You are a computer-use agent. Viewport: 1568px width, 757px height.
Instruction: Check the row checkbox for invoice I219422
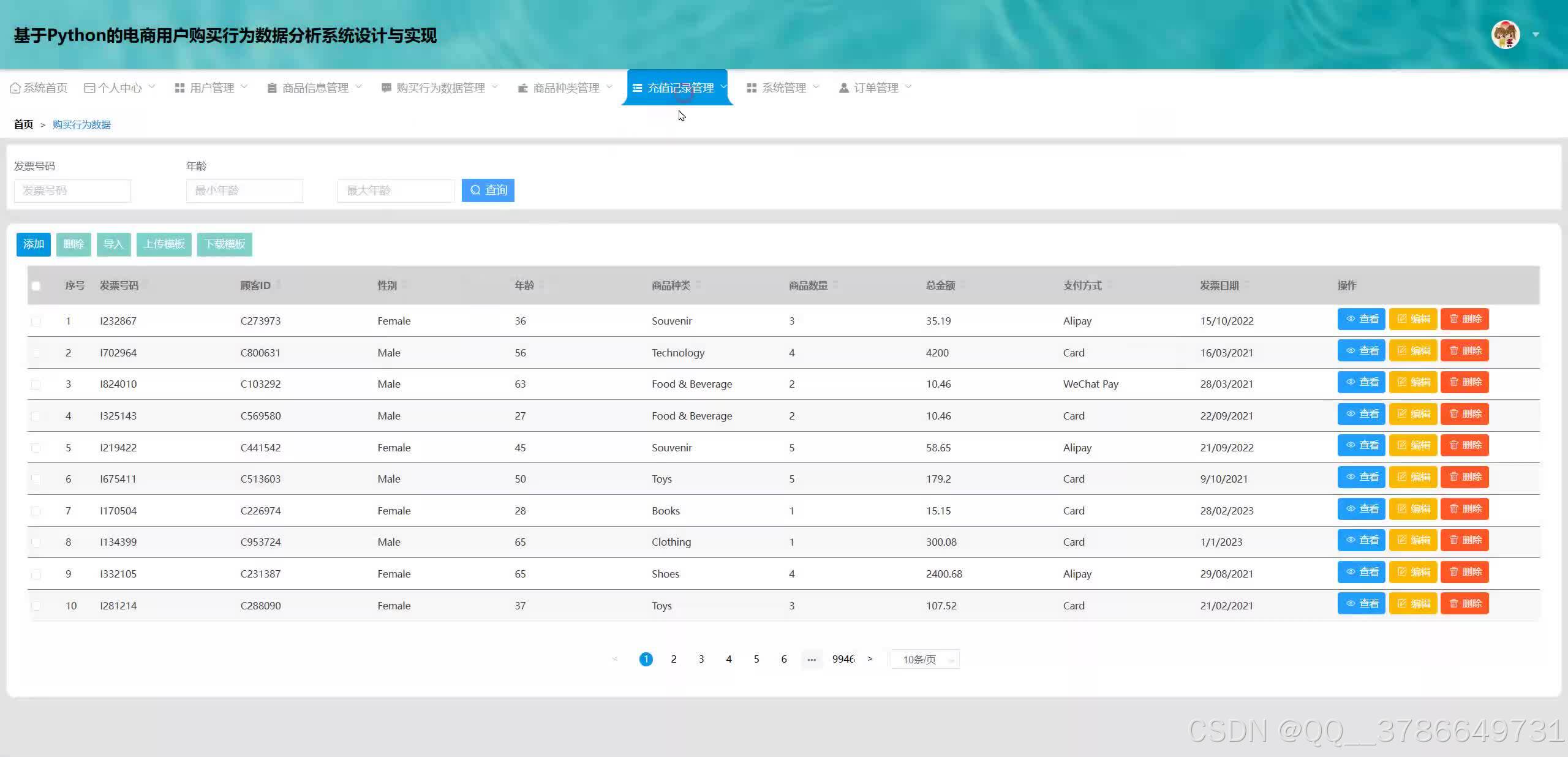(x=36, y=448)
